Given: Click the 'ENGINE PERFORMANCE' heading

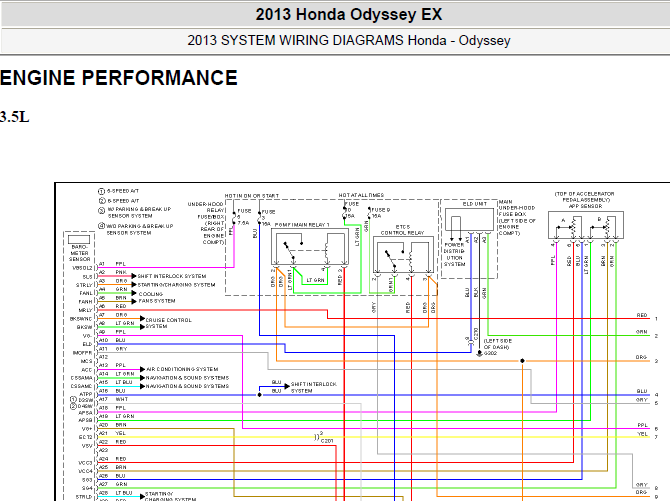Looking at the screenshot, I should tap(119, 78).
